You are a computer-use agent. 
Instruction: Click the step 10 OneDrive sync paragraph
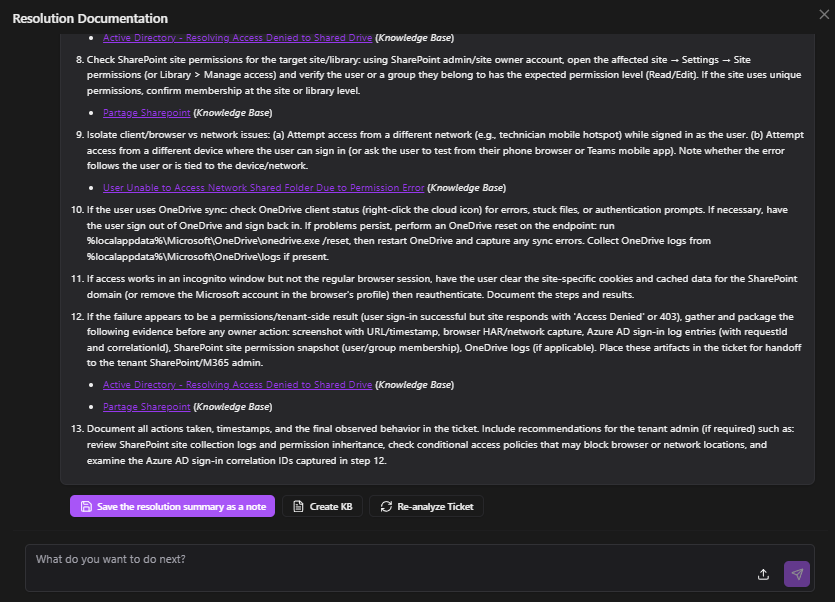click(x=440, y=233)
